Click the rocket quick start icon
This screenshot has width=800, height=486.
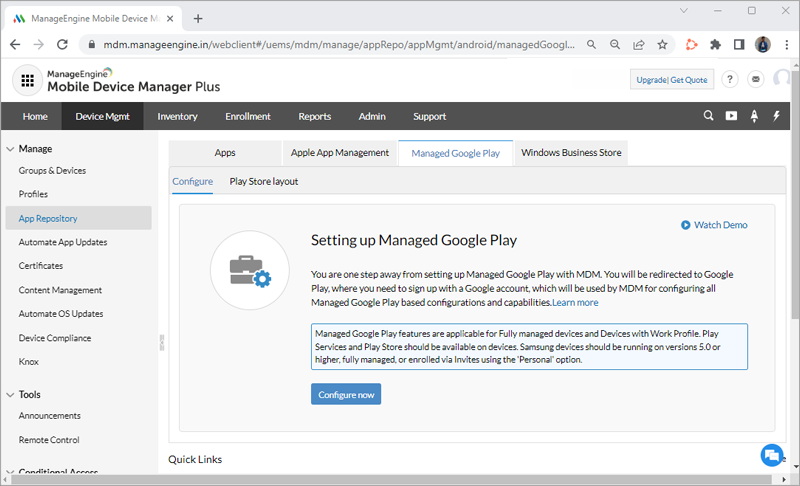(754, 116)
